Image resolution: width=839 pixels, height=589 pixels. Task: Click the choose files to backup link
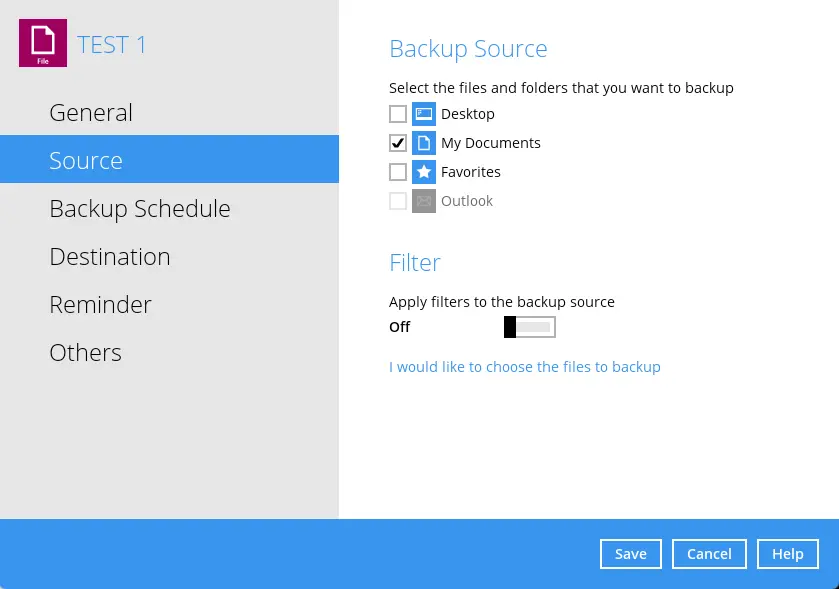click(x=524, y=366)
